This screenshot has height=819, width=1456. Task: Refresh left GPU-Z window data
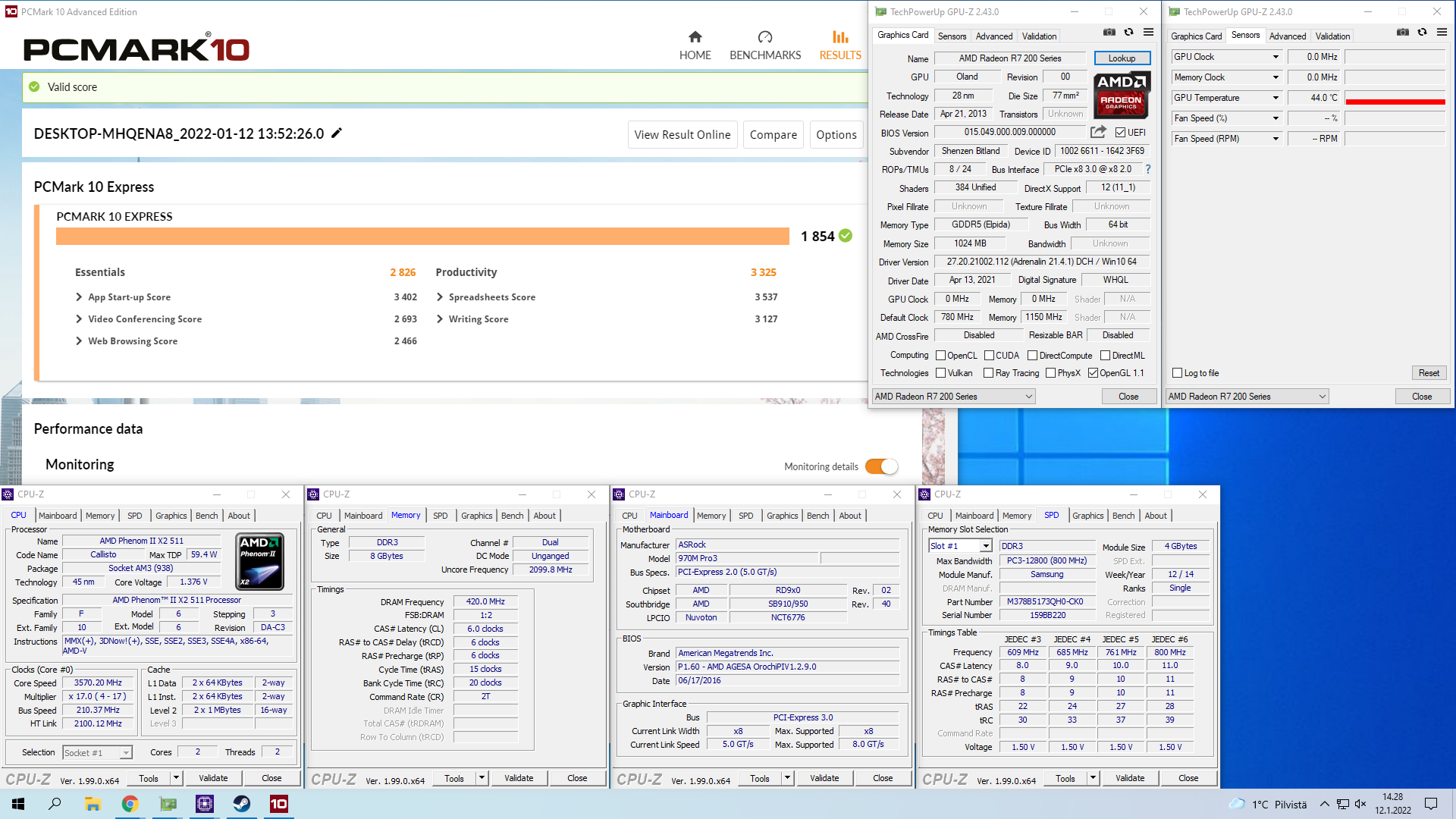(1128, 33)
